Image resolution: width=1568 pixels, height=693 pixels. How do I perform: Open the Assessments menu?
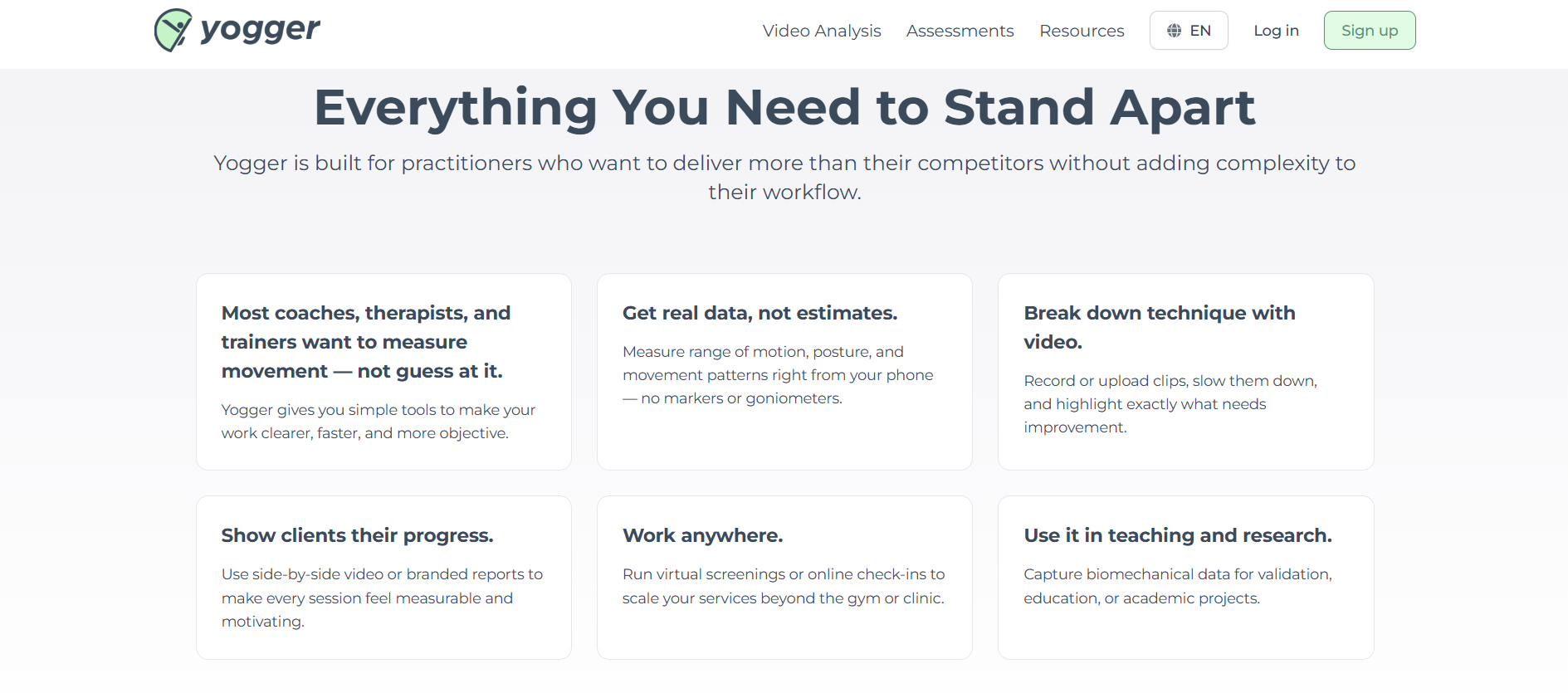[960, 31]
